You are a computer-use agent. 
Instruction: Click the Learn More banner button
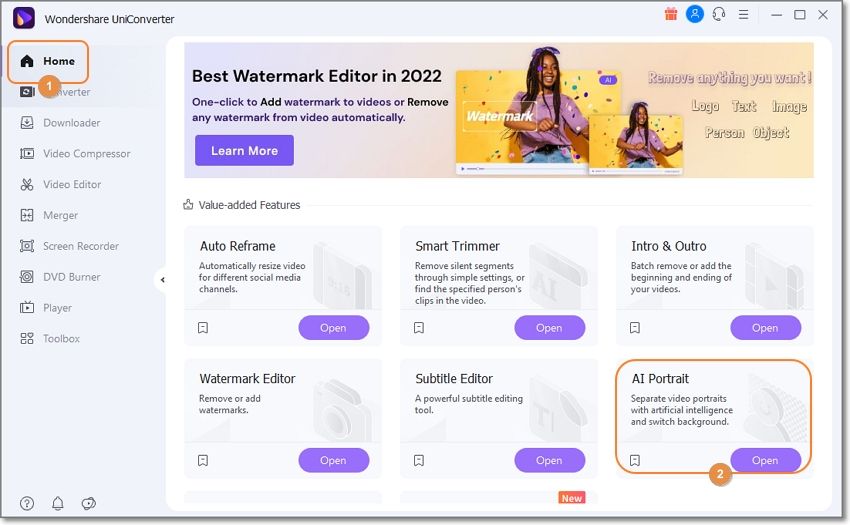pyautogui.click(x=244, y=150)
